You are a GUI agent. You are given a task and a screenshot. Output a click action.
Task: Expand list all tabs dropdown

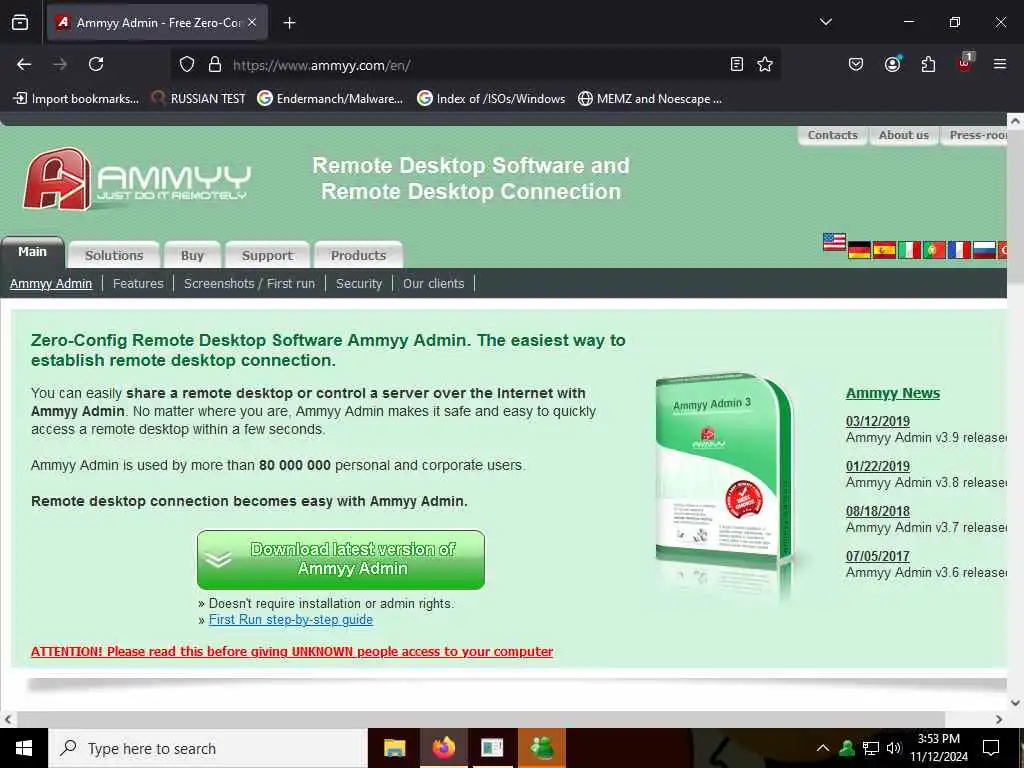tap(825, 22)
